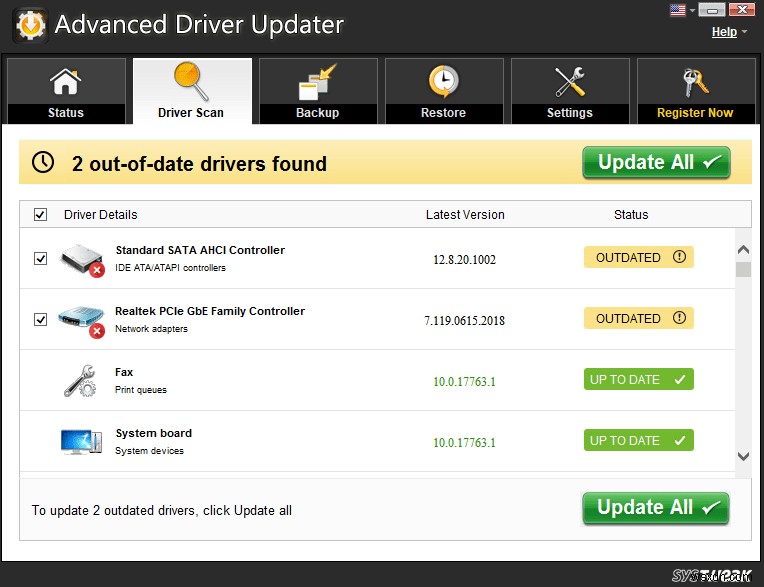
Task: Click version 7.119.0615.2018
Action: (464, 321)
